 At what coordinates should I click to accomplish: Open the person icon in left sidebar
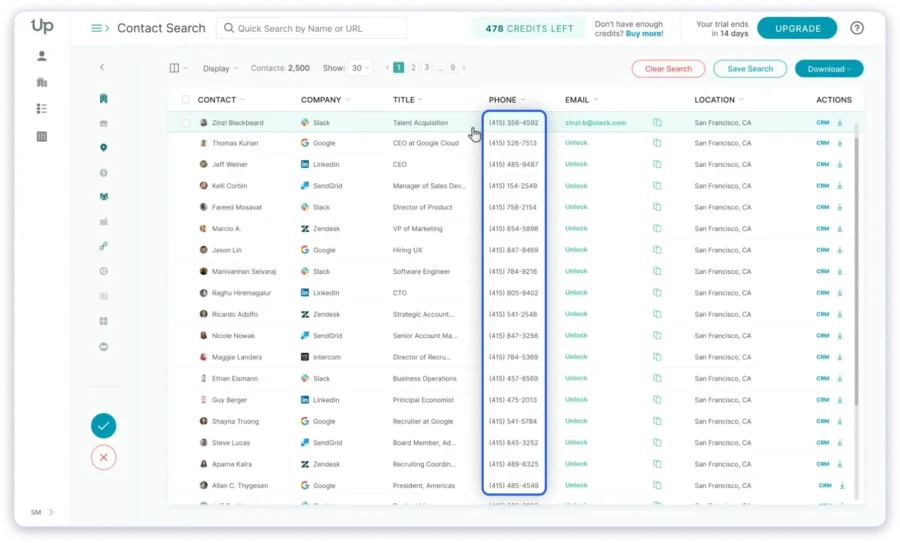(x=42, y=57)
